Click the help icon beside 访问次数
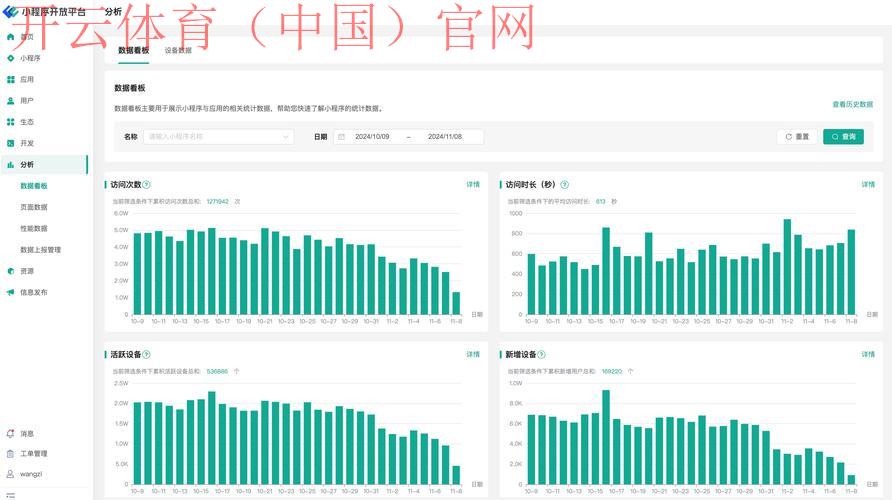This screenshot has width=892, height=500. (x=146, y=184)
